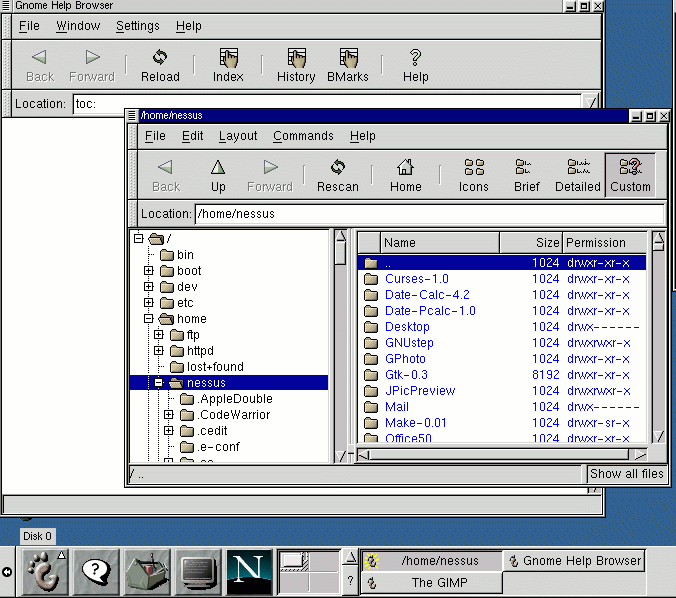Screen dimensions: 676x598
Task: Sort by the Size column header
Action: pos(531,243)
